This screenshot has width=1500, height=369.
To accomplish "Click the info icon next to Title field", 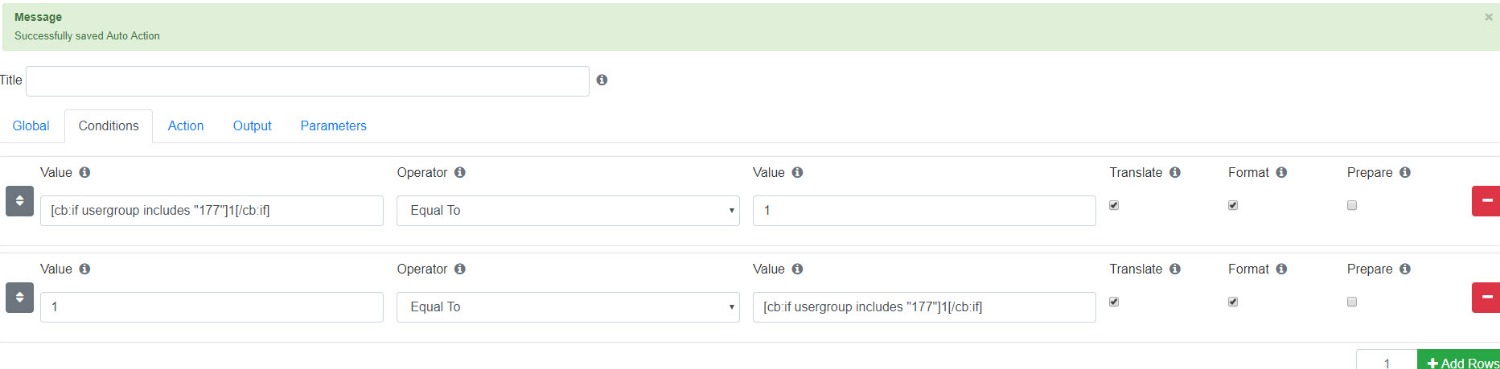I will coord(602,80).
